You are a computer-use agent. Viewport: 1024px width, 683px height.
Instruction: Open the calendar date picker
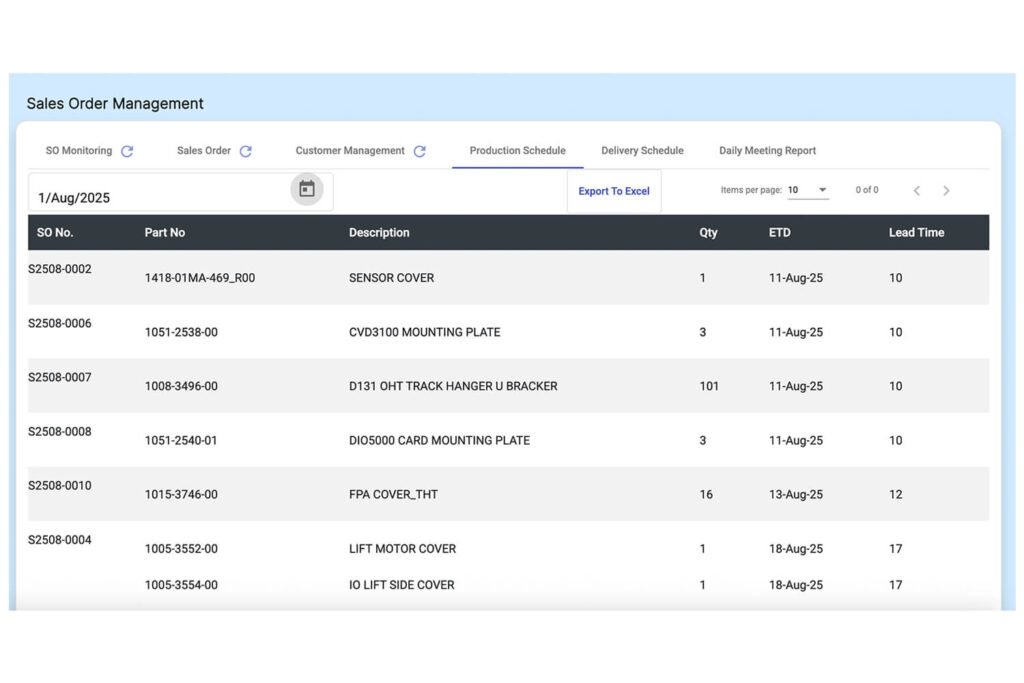point(307,189)
